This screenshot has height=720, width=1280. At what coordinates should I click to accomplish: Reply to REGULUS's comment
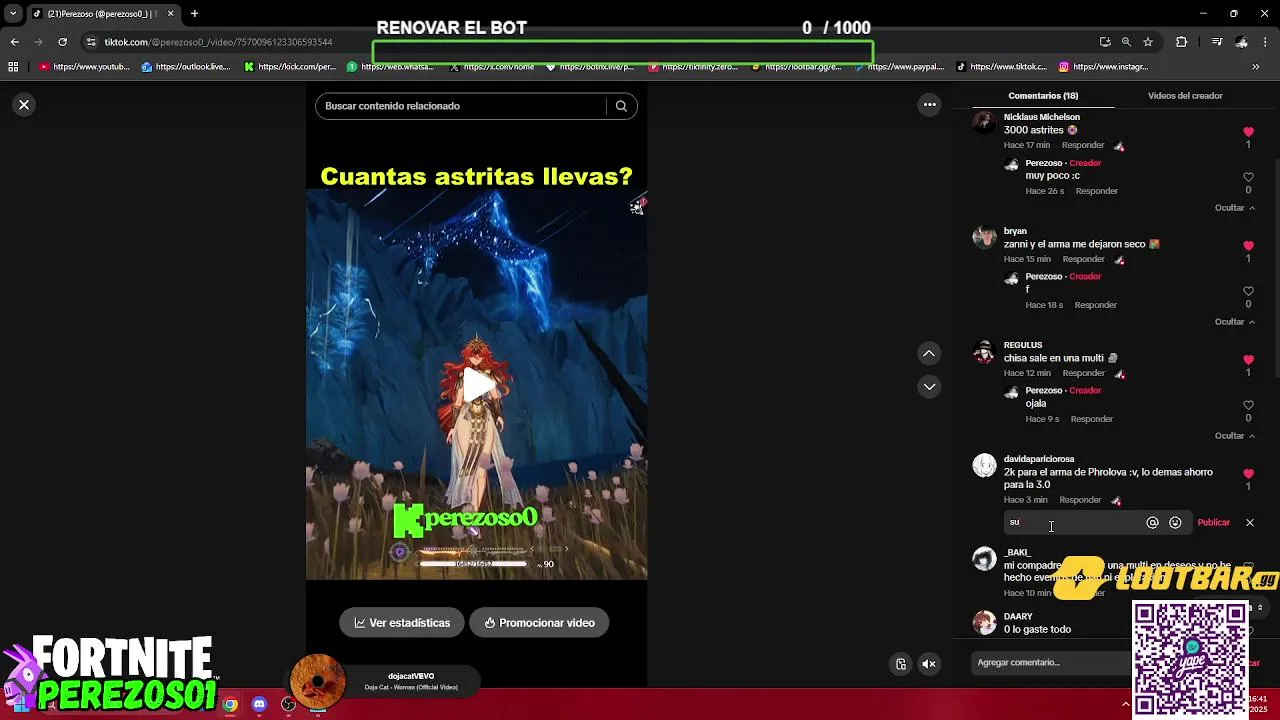pos(1083,374)
